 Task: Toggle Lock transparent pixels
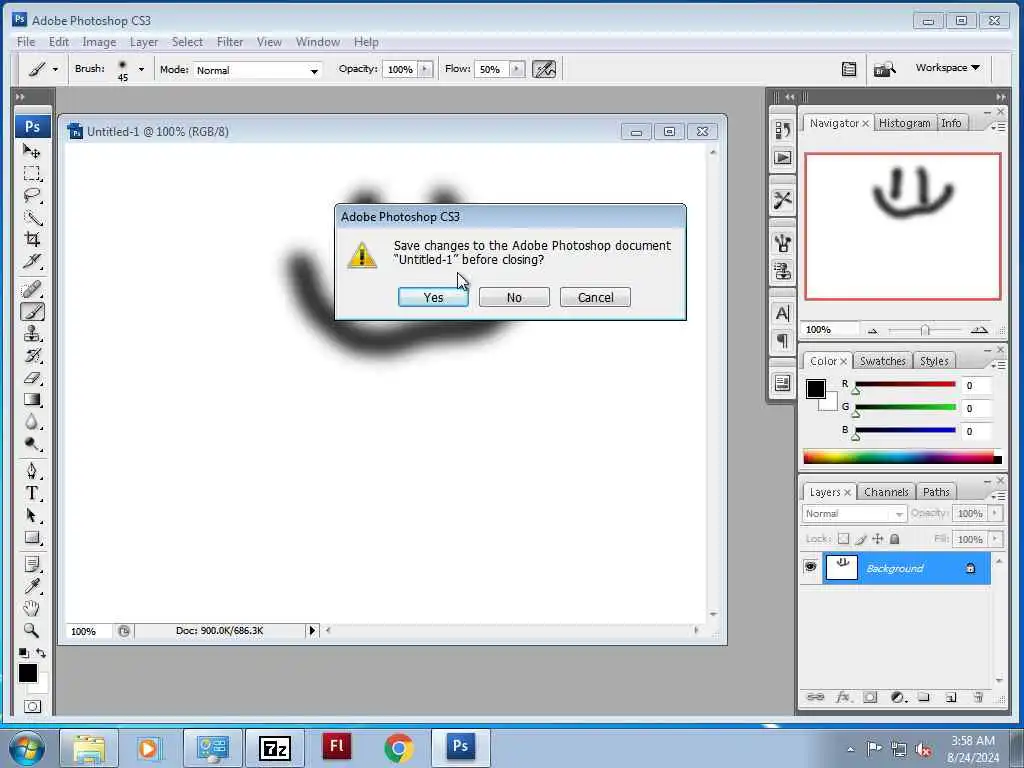(843, 539)
